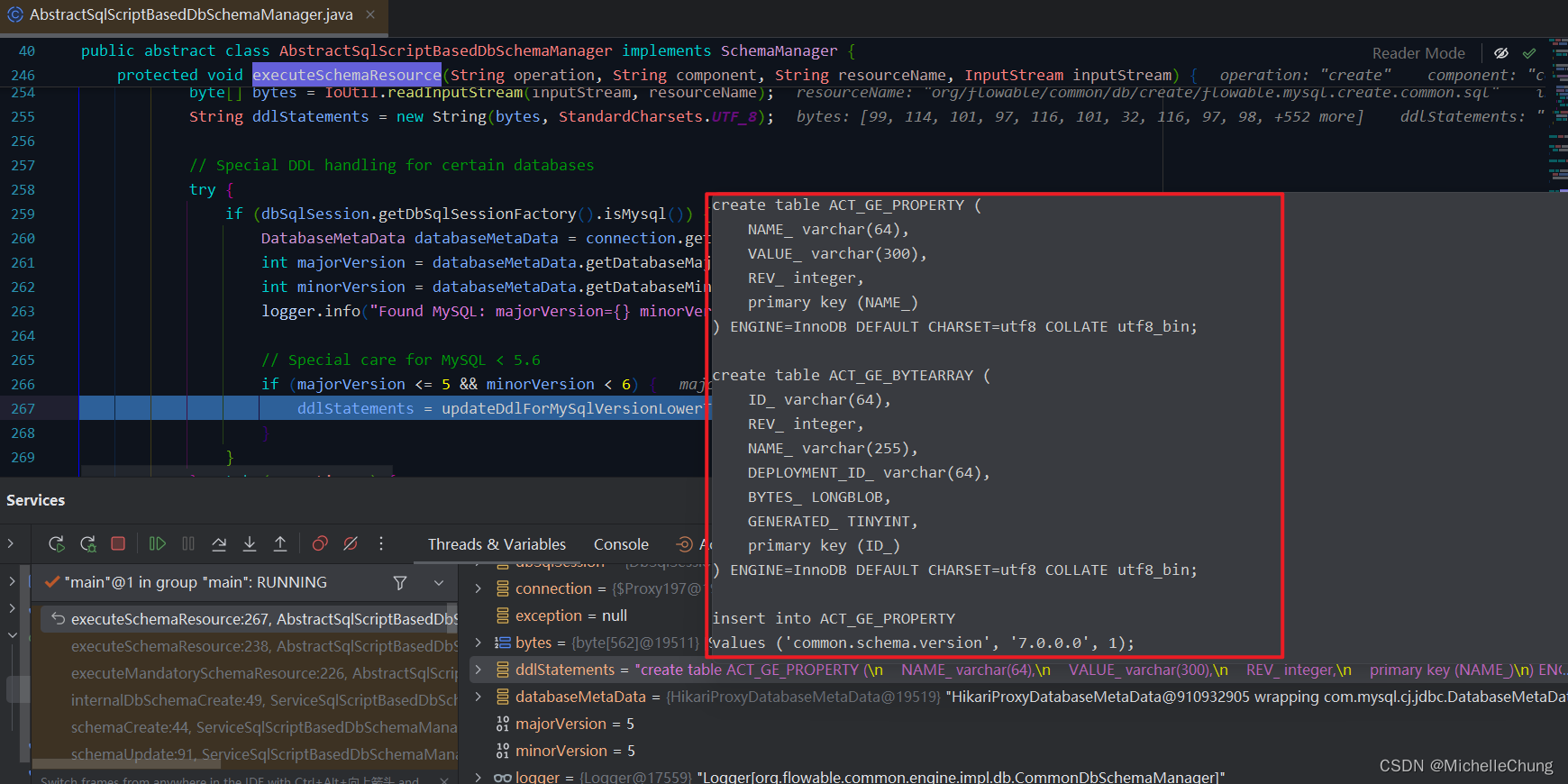Open the View Breakpoints dialog
The width and height of the screenshot is (1568, 784).
click(x=320, y=543)
